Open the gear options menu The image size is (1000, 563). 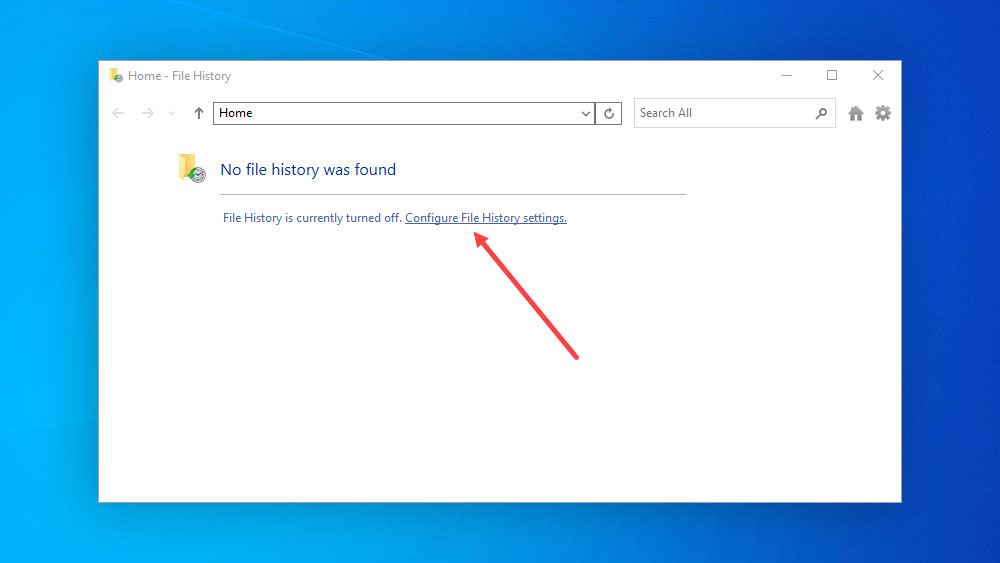point(883,113)
